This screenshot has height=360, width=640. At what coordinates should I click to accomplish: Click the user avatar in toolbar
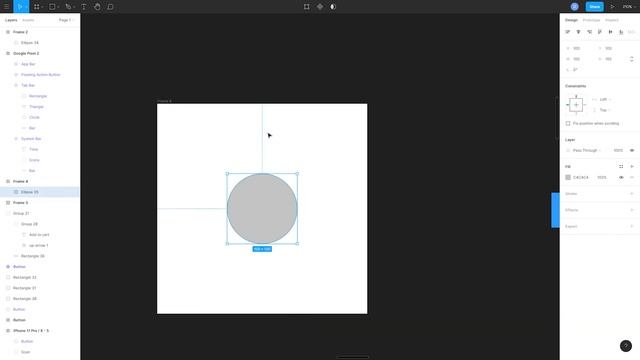[575, 7]
